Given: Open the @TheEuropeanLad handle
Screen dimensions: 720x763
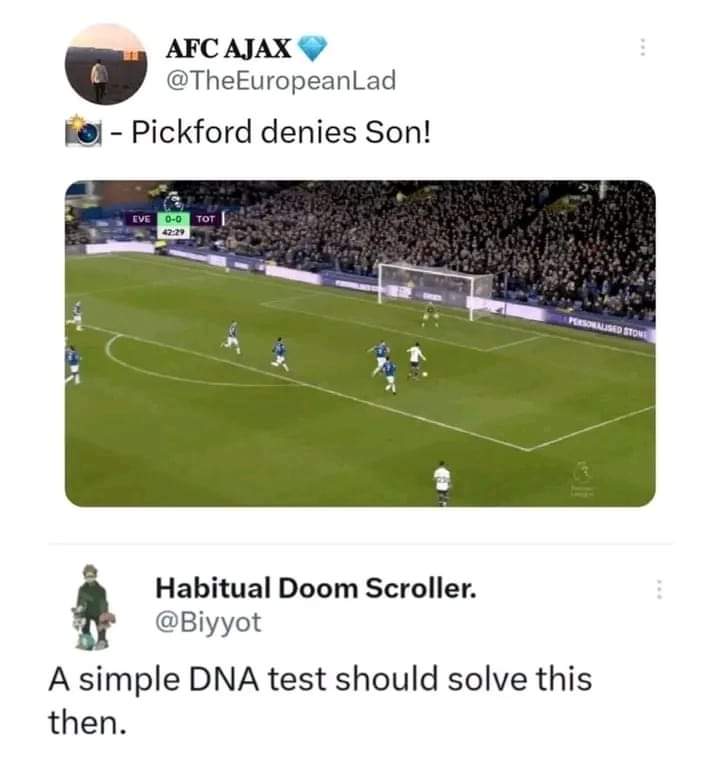Looking at the screenshot, I should 281,81.
